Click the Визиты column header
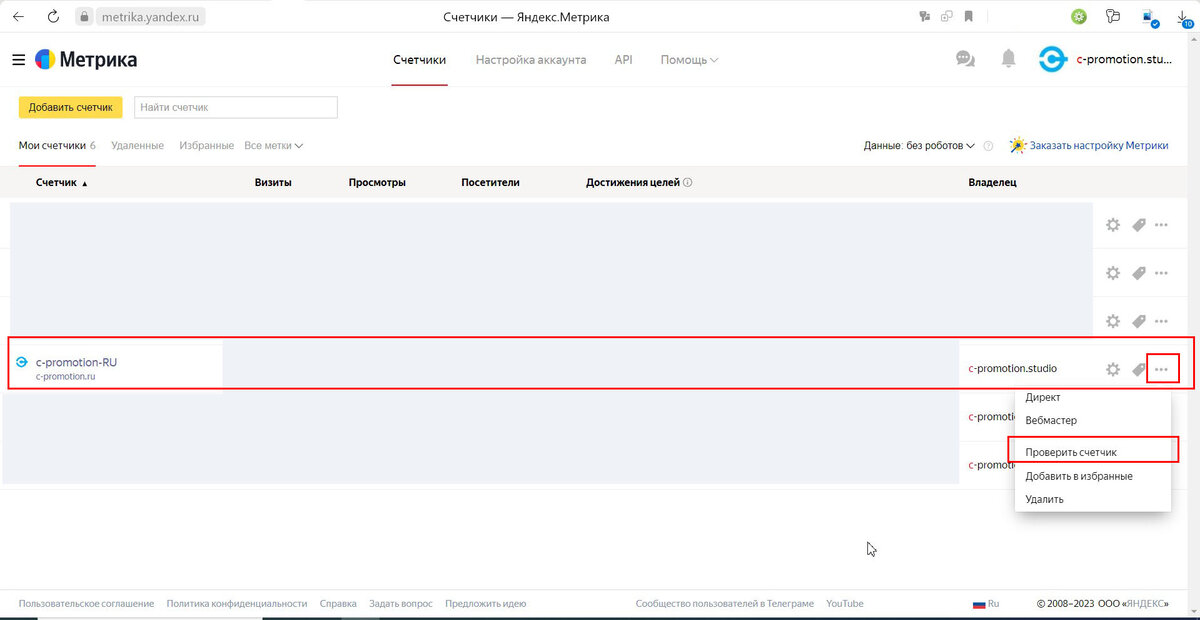This screenshot has width=1200, height=620. point(273,183)
